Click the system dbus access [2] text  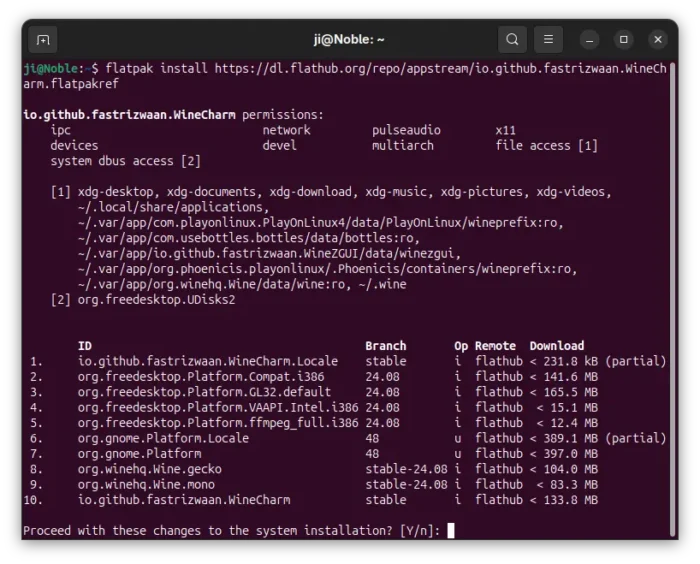click(125, 161)
